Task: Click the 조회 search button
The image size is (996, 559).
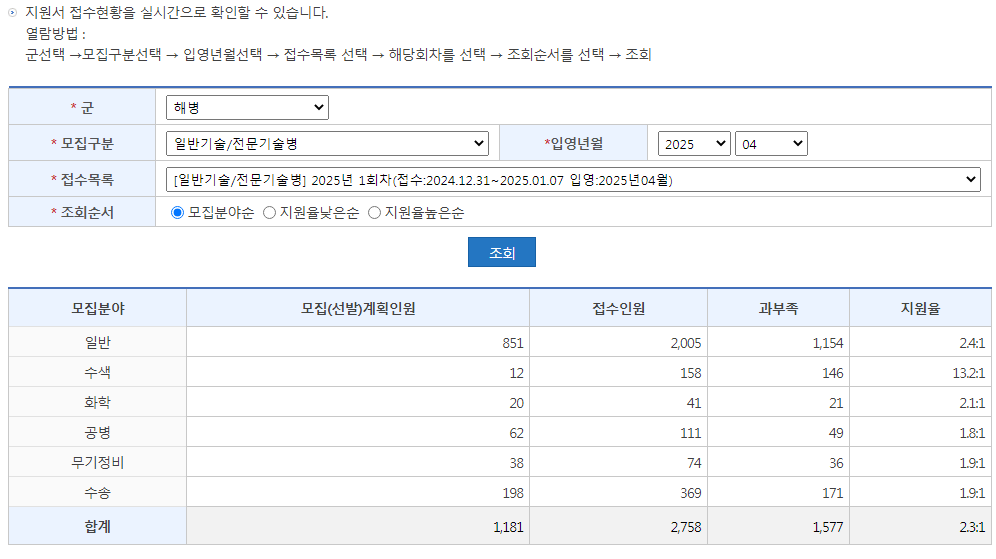Action: tap(501, 253)
